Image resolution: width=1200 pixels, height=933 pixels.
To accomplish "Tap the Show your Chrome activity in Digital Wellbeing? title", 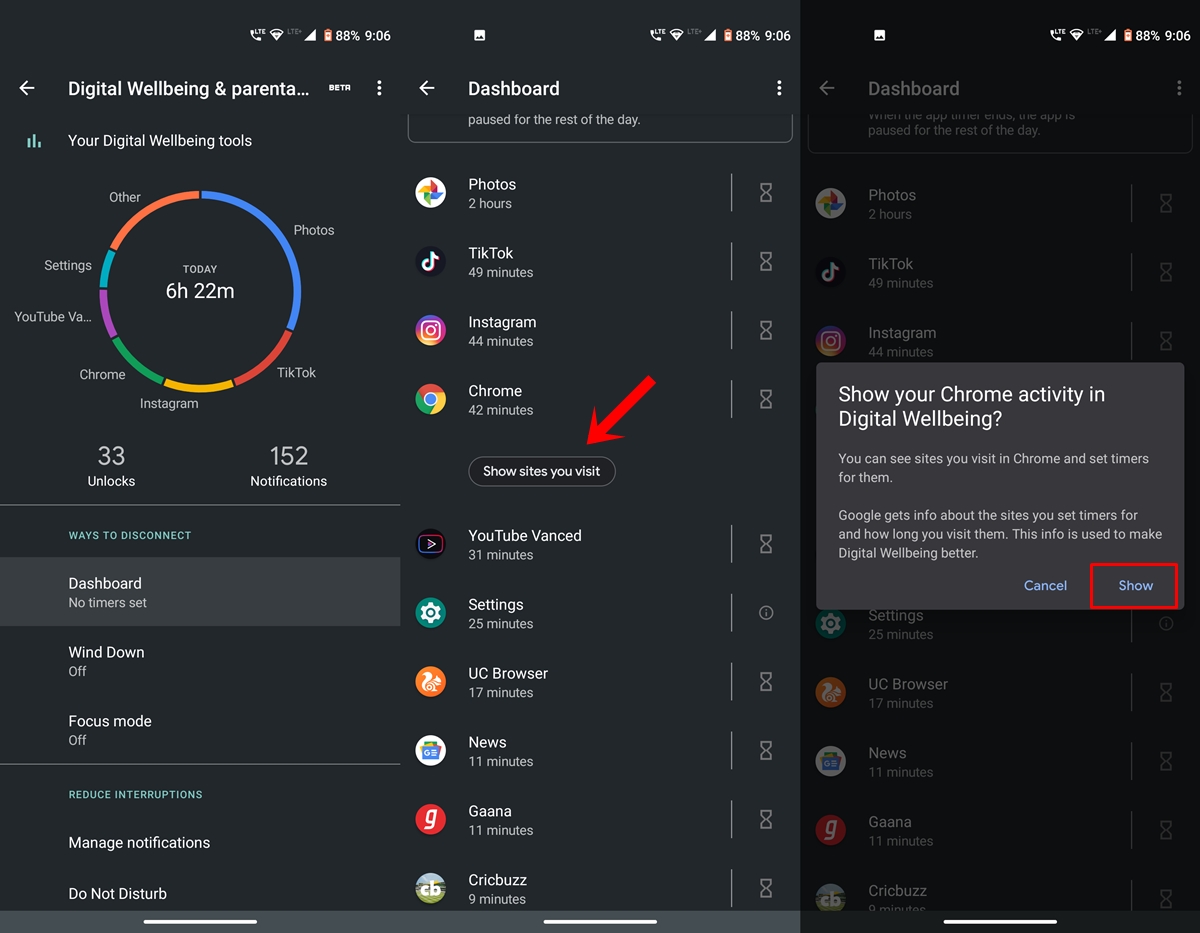I will click(x=972, y=406).
